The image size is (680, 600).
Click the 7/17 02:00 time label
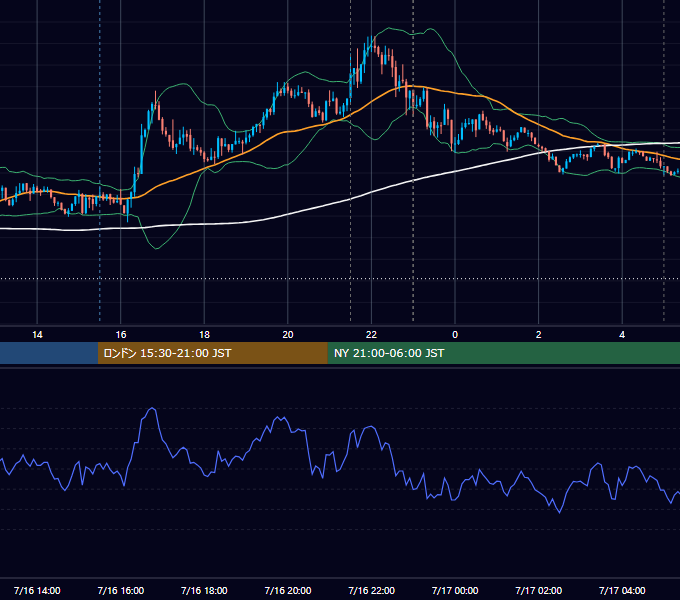click(x=538, y=590)
